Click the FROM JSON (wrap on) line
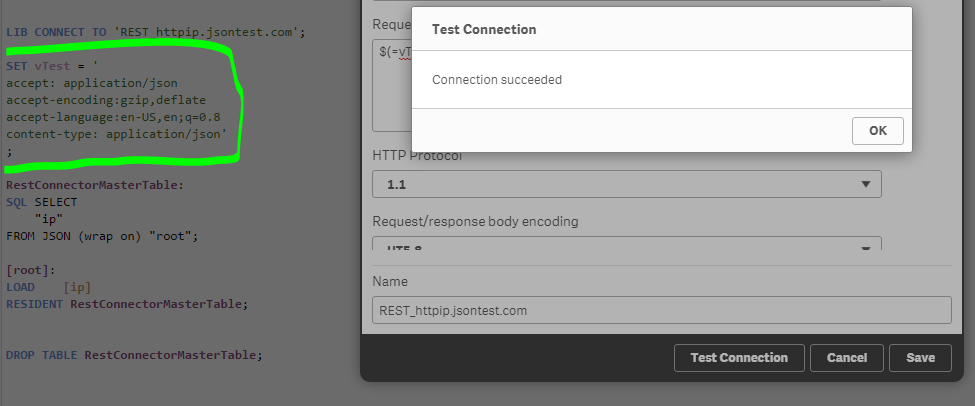 [x=102, y=236]
